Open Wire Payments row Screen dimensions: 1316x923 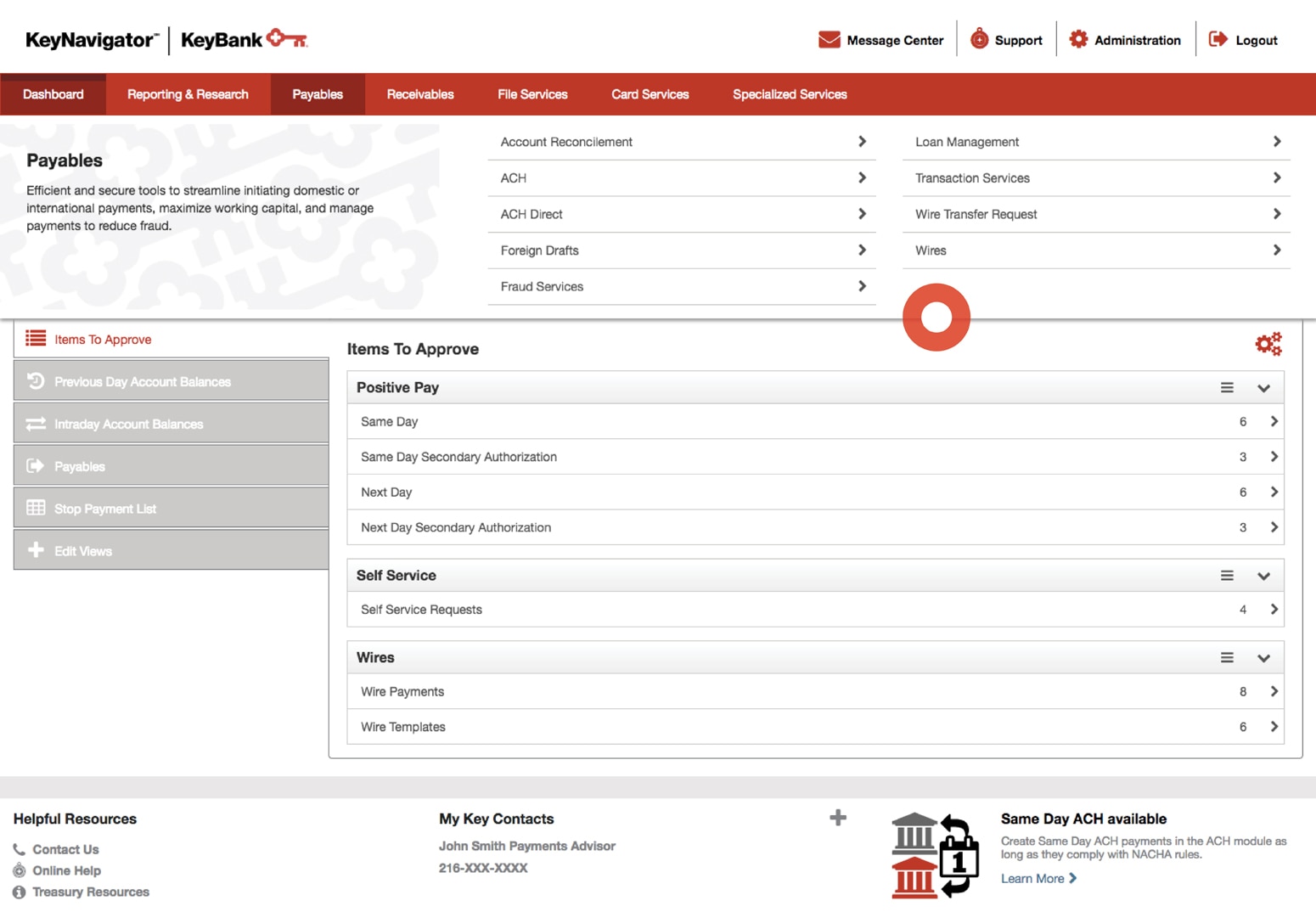click(815, 691)
